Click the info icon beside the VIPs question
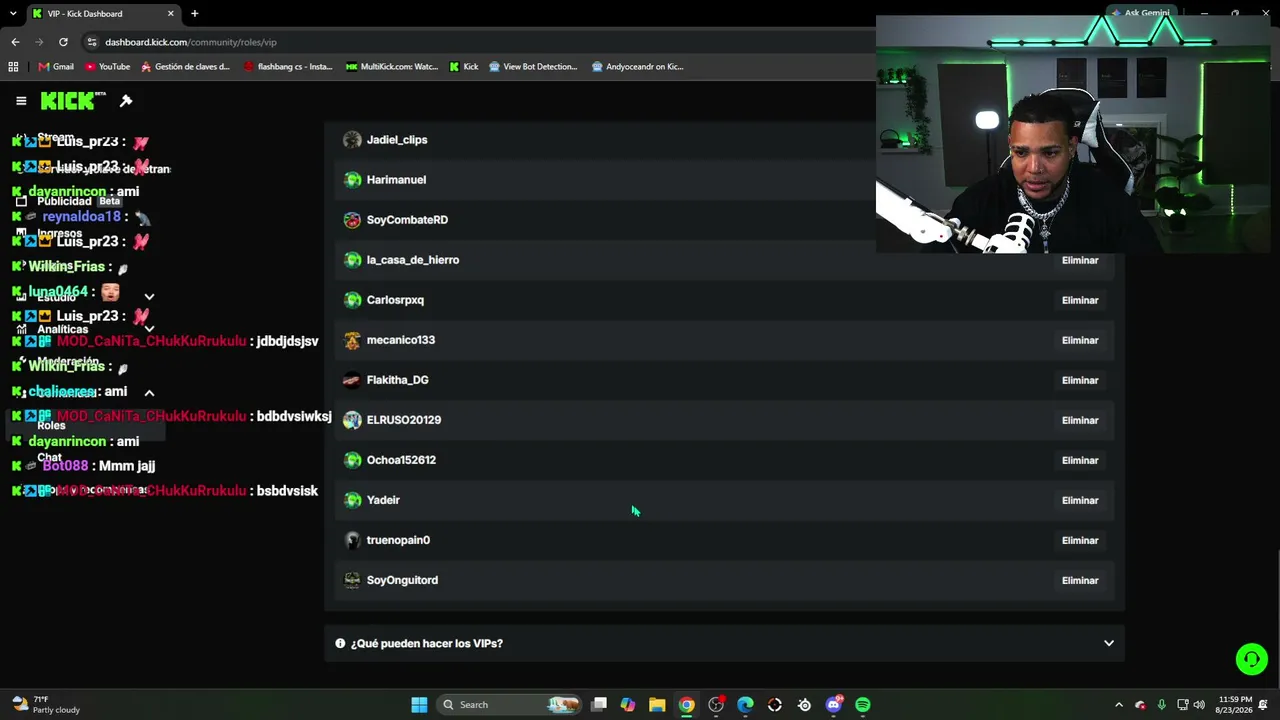Image resolution: width=1280 pixels, height=720 pixels. pos(340,643)
